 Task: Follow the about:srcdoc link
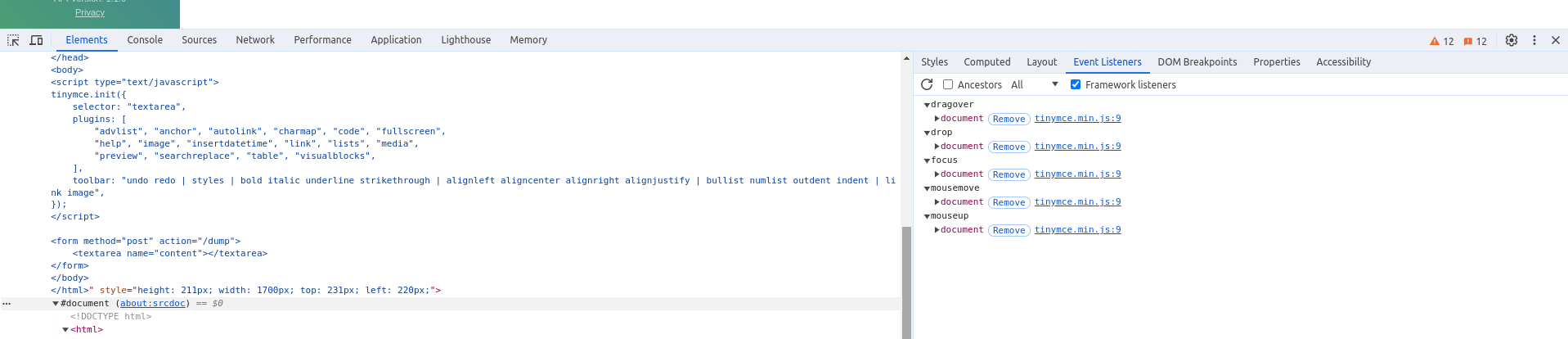coord(153,304)
